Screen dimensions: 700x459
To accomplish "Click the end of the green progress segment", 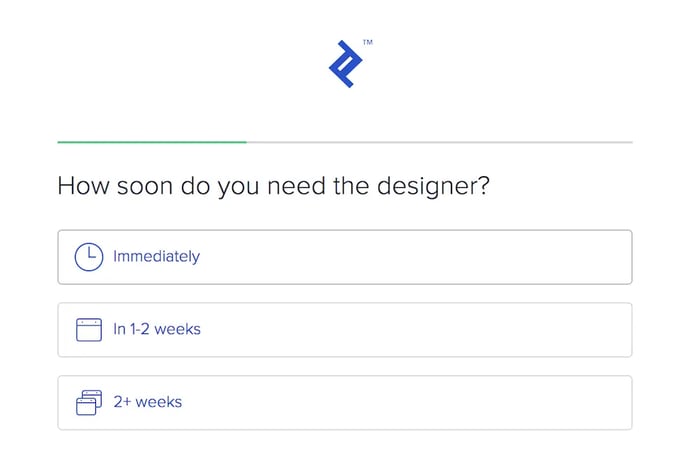I will 244,142.
